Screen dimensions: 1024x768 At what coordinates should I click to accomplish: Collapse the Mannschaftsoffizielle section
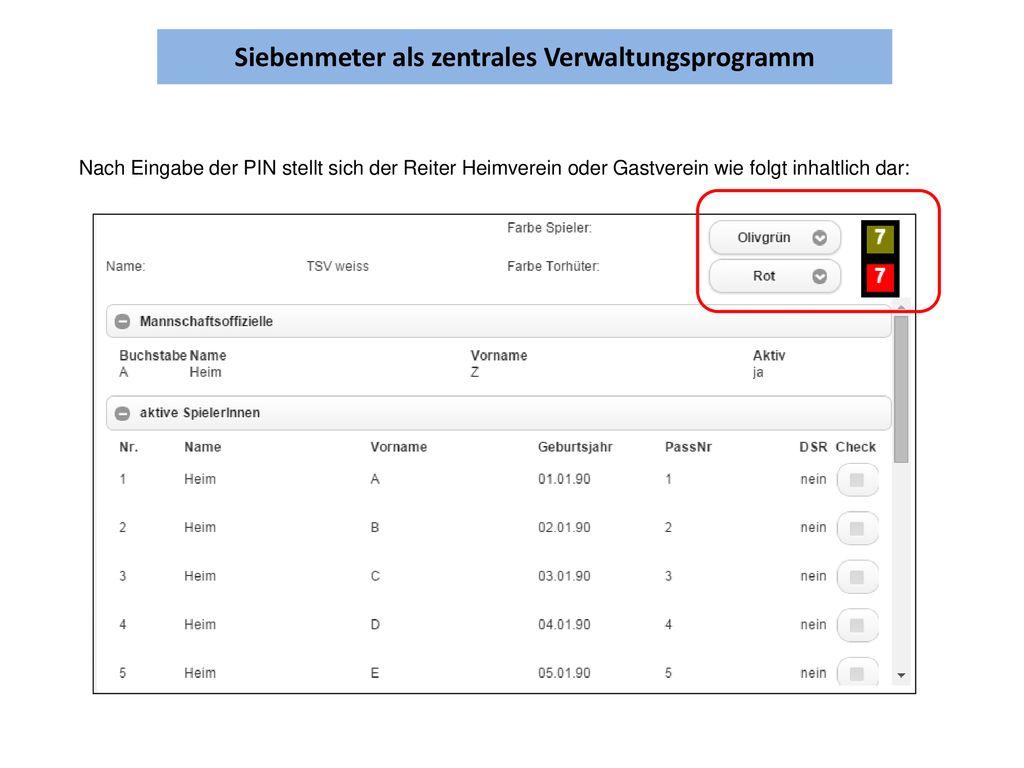498,321
